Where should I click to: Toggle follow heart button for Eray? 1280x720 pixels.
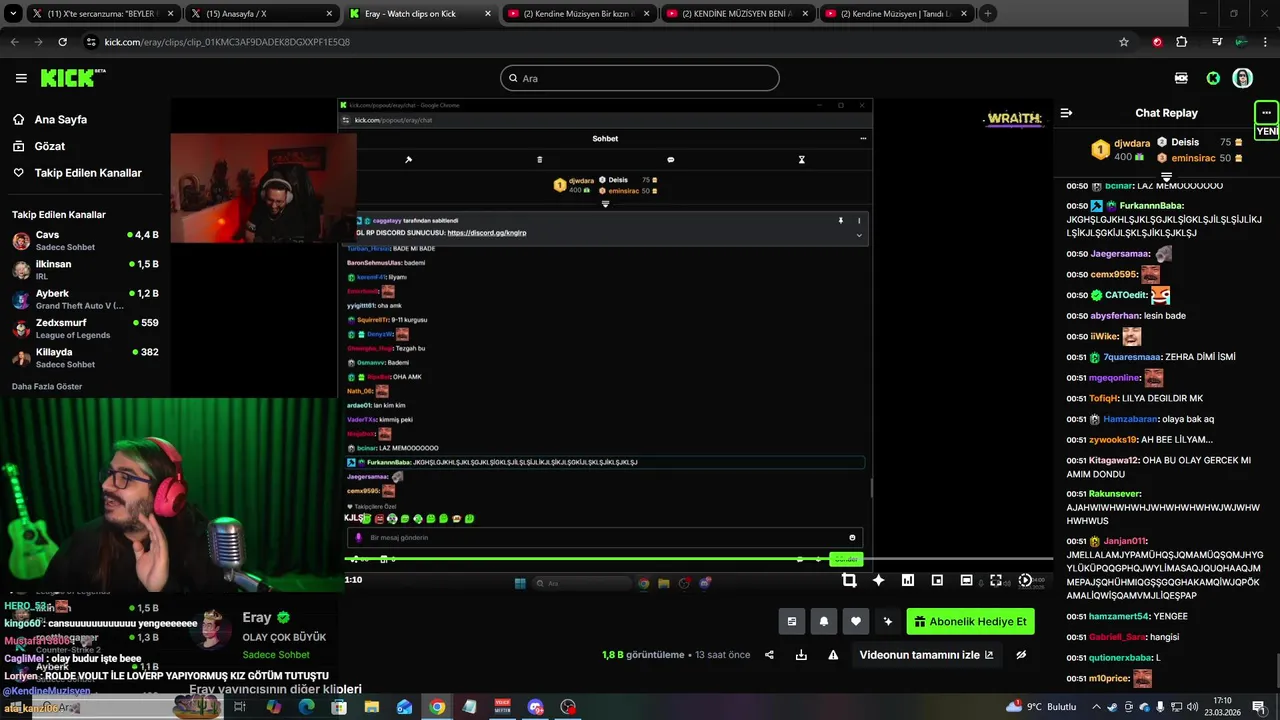click(x=855, y=621)
